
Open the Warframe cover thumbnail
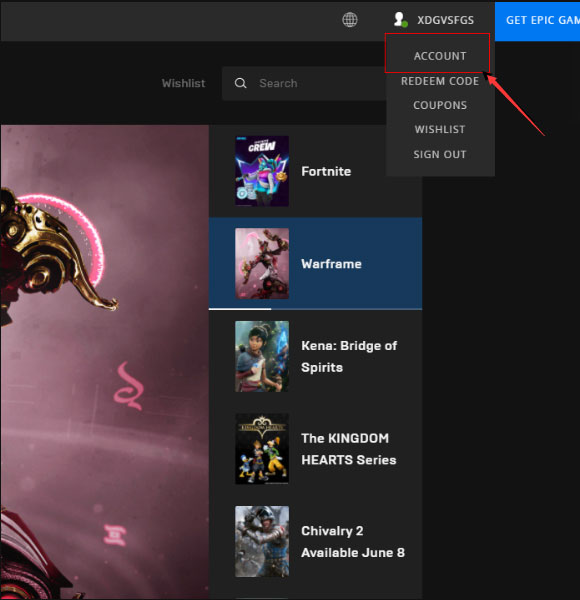pyautogui.click(x=262, y=264)
